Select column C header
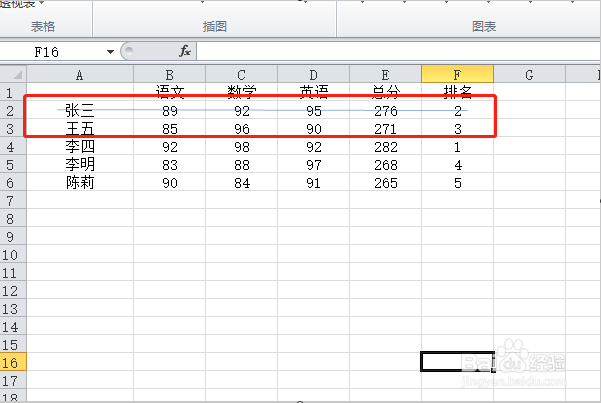 pos(241,74)
